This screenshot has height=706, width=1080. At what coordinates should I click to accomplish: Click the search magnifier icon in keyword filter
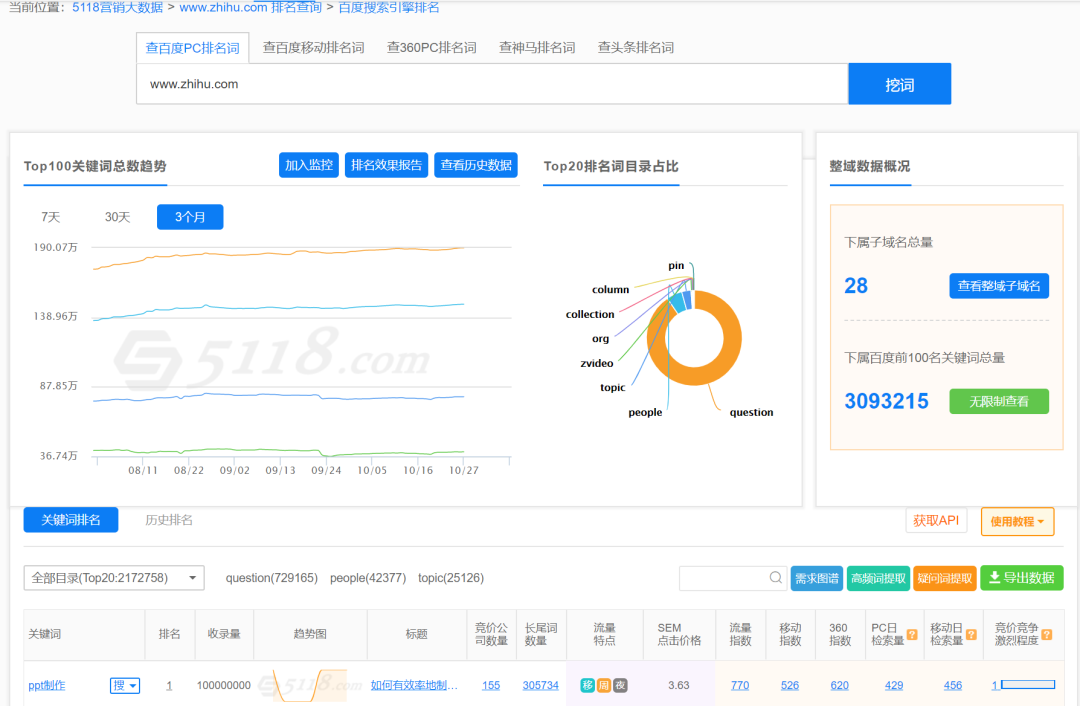[x=776, y=578]
